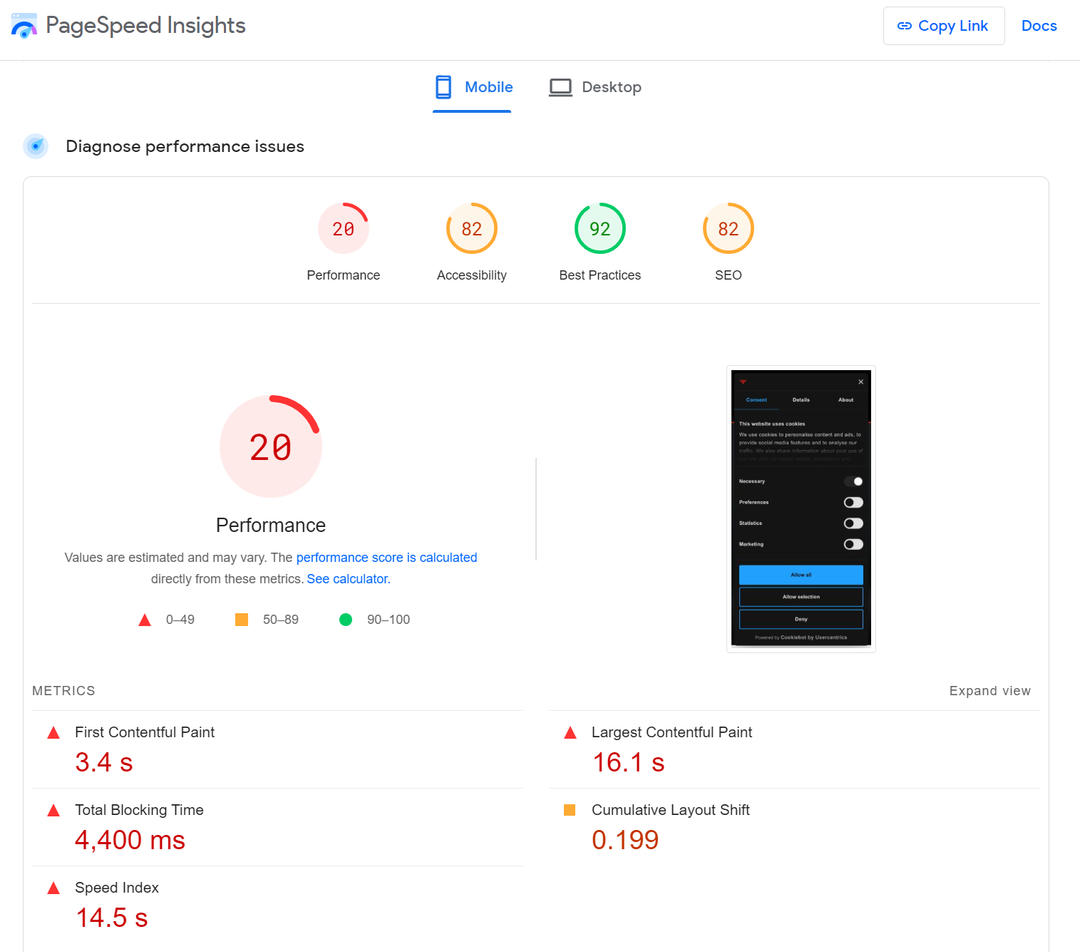The image size is (1080, 952).
Task: Switch to the Mobile tab
Action: point(472,87)
